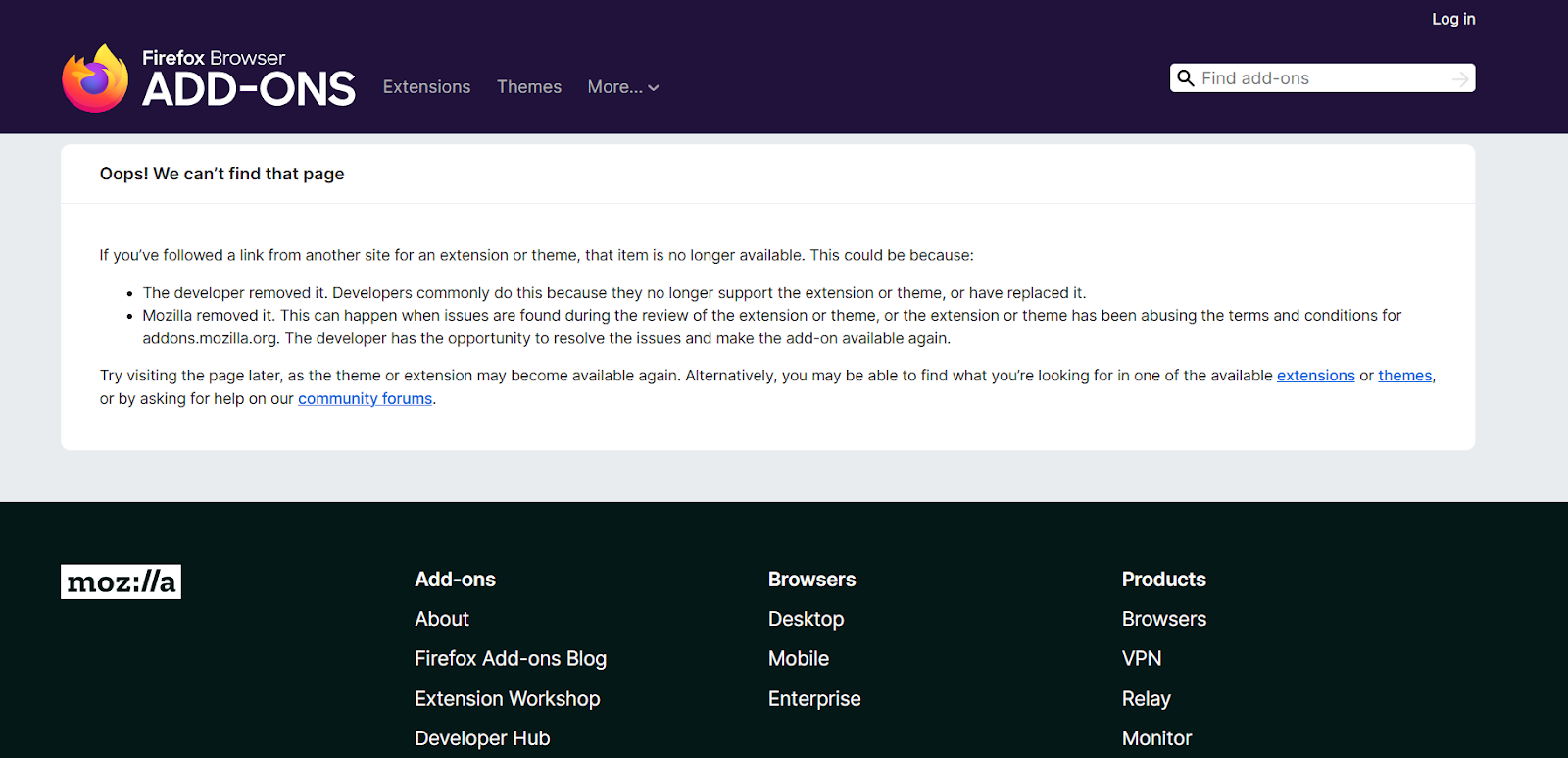Focus the Find add-ons search field
This screenshot has width=1568, height=758.
[1322, 78]
